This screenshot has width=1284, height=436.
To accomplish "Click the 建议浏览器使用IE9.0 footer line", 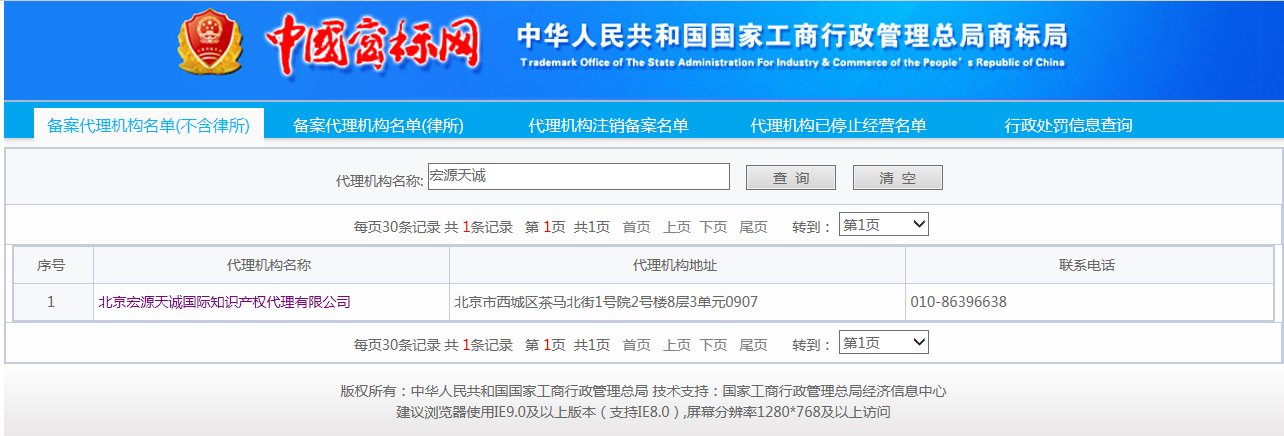I will tap(643, 411).
